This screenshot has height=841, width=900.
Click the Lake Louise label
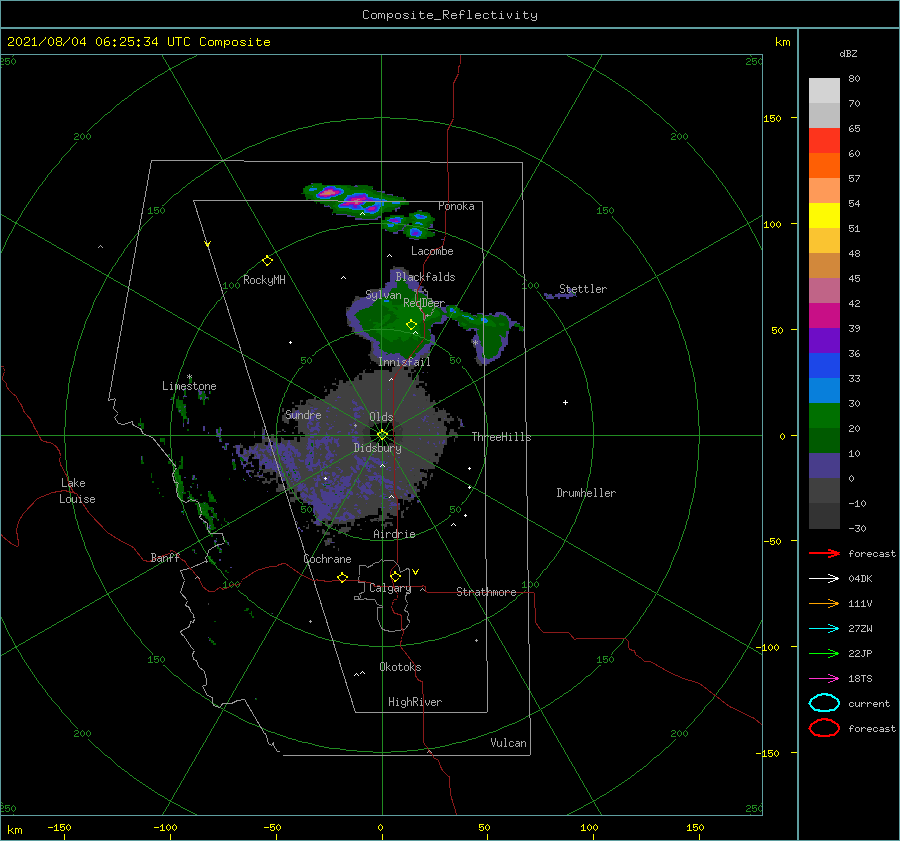coord(77,491)
